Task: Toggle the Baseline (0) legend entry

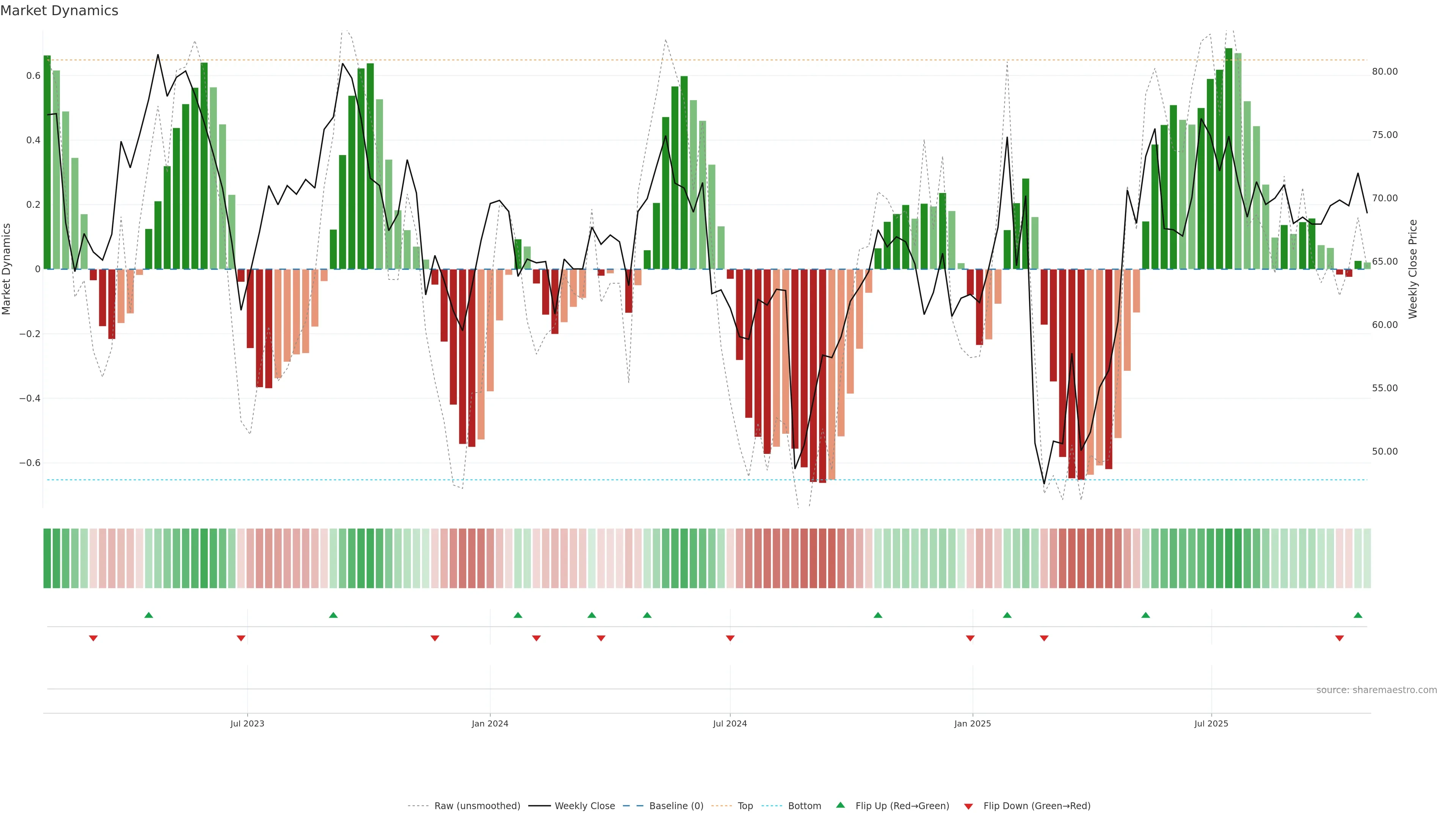Action: [x=676, y=806]
